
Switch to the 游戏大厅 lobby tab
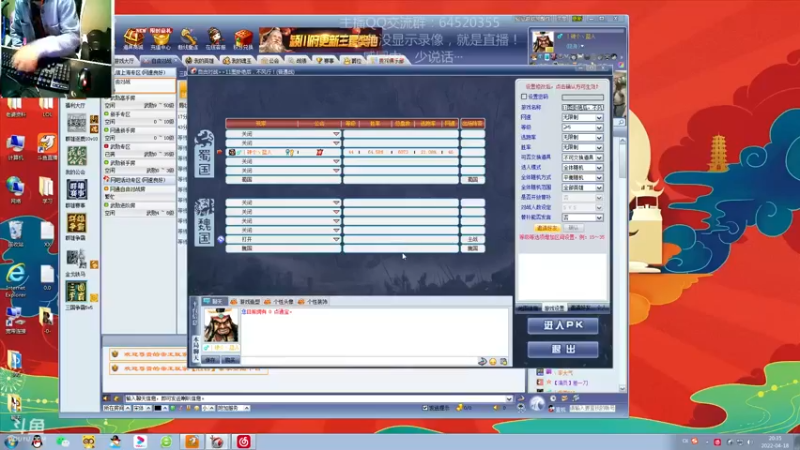[x=124, y=61]
